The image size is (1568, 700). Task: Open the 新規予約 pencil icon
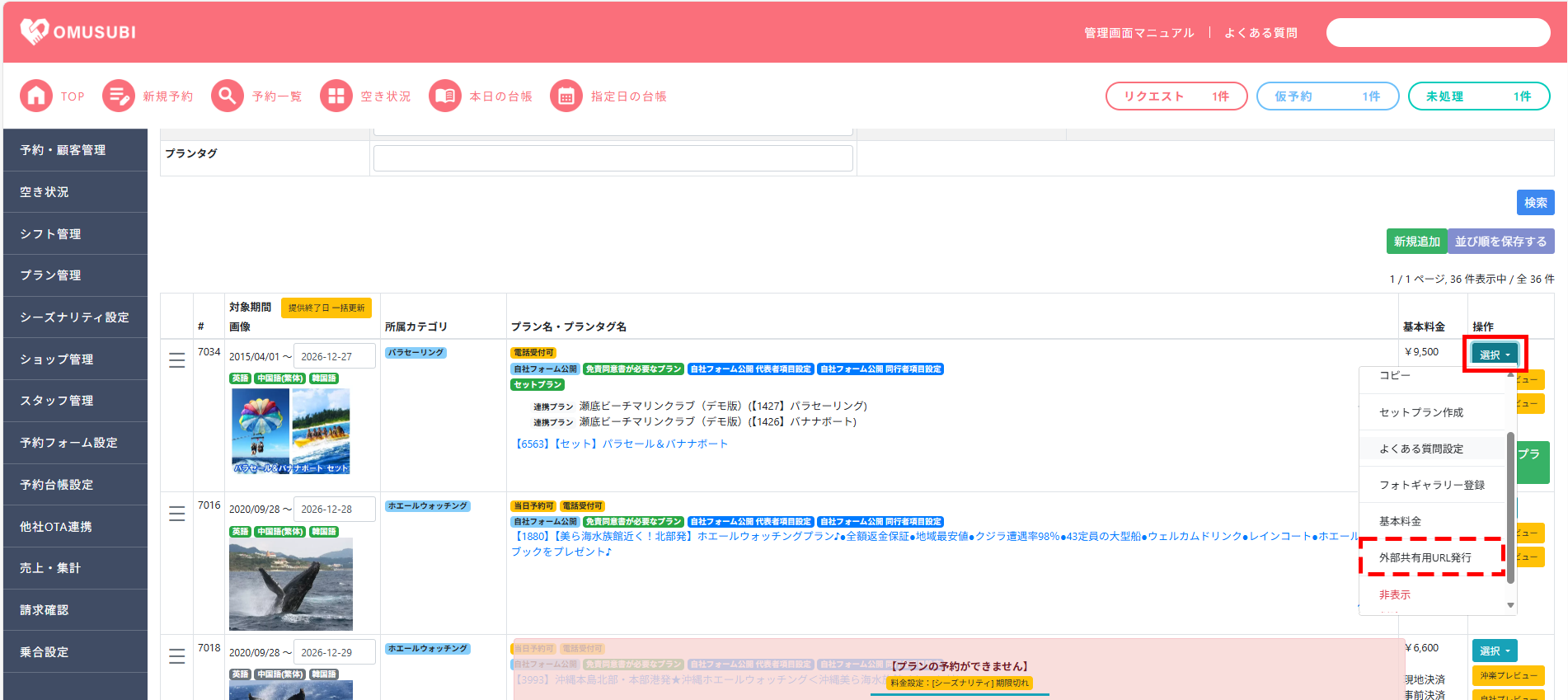(118, 96)
